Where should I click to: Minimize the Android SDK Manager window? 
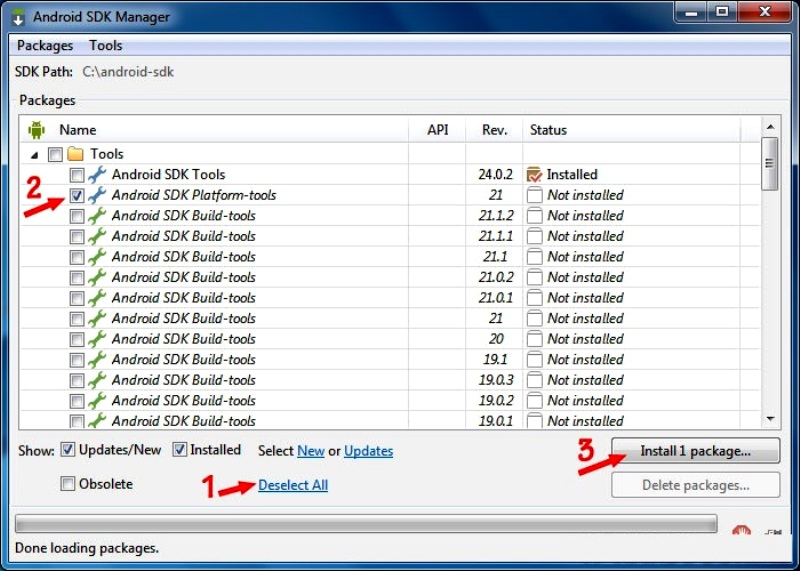pyautogui.click(x=692, y=12)
